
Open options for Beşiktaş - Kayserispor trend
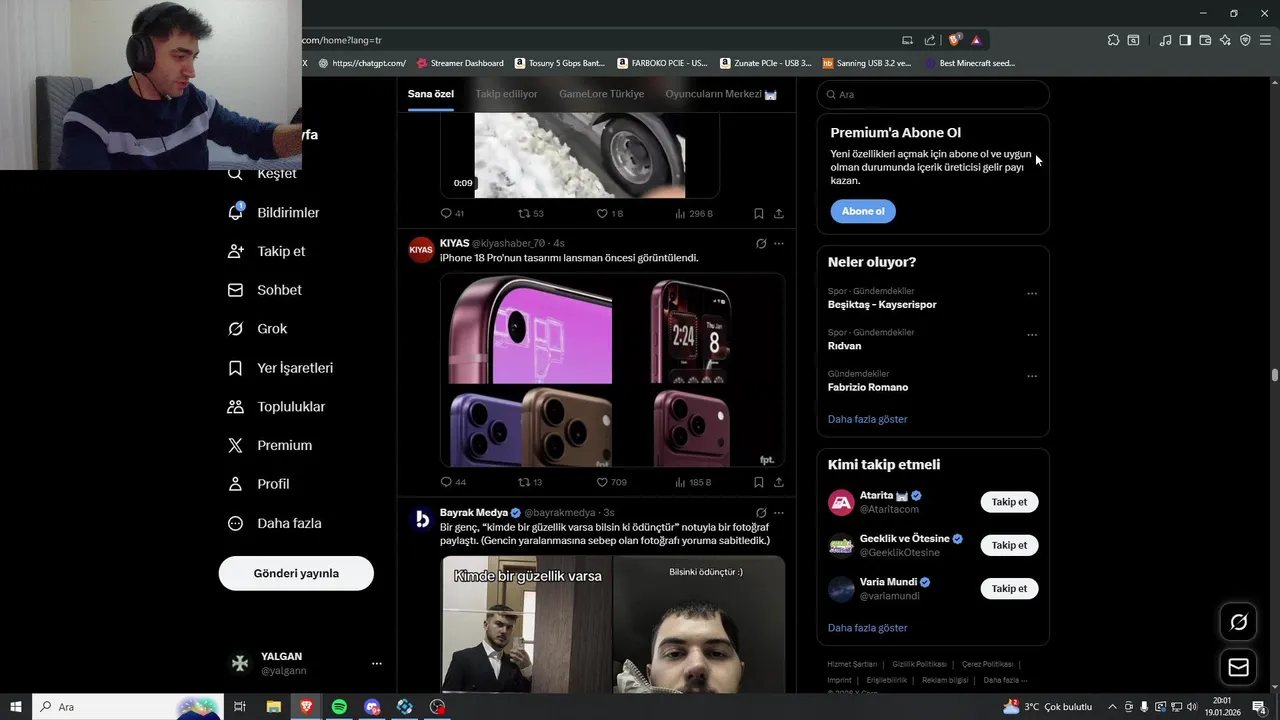(1032, 294)
